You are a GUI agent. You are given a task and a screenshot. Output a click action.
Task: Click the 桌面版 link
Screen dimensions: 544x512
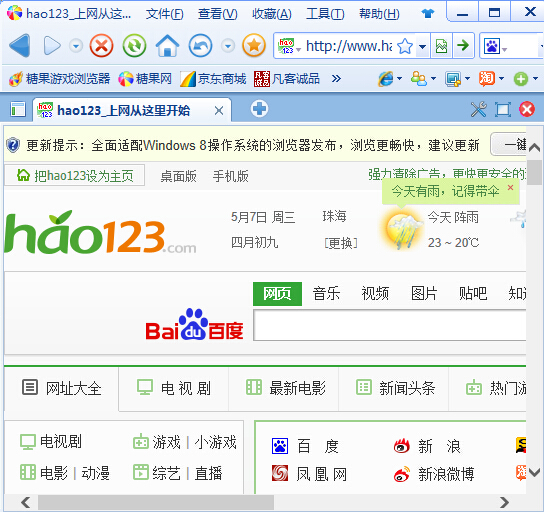(x=178, y=176)
